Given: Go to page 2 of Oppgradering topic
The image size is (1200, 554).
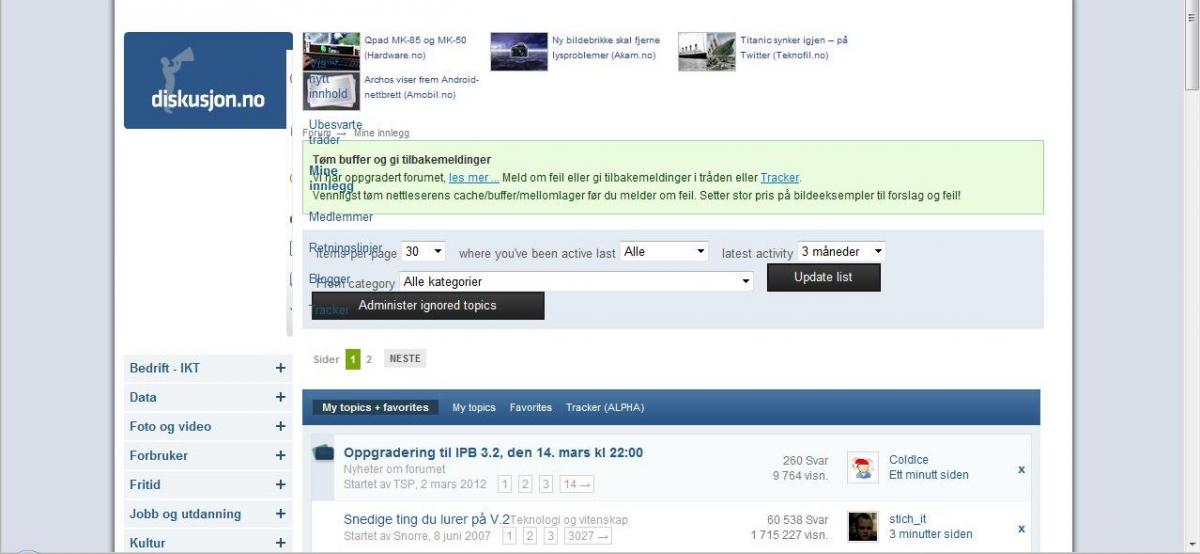Looking at the screenshot, I should 525,484.
